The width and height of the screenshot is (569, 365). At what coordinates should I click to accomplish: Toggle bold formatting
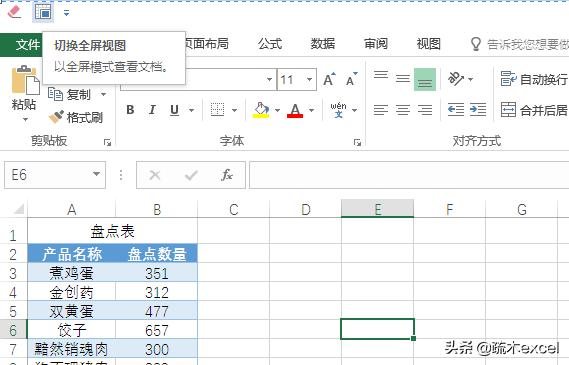[130, 110]
